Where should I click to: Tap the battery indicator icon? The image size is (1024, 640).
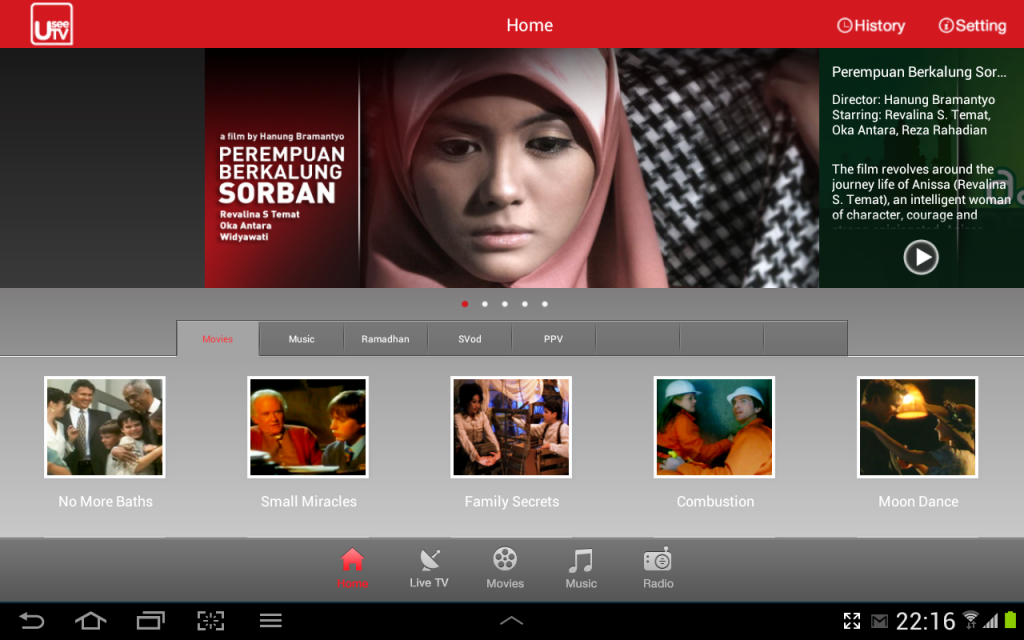[x=1010, y=620]
